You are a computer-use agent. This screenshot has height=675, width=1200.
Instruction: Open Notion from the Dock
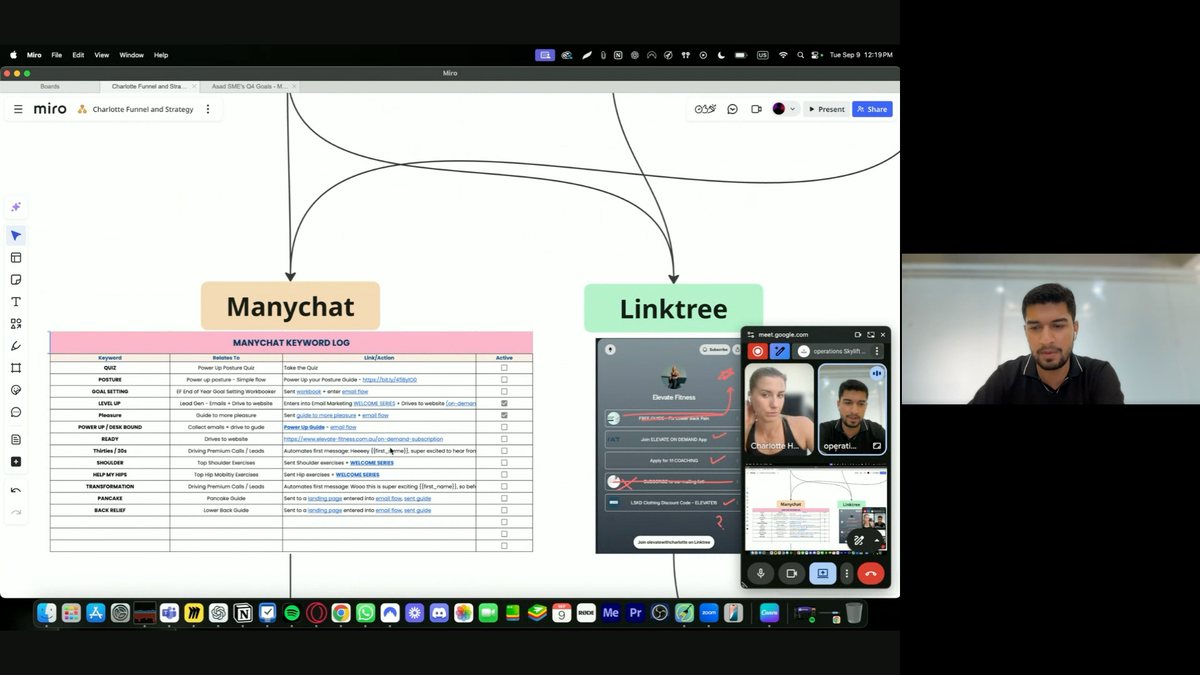pos(243,613)
